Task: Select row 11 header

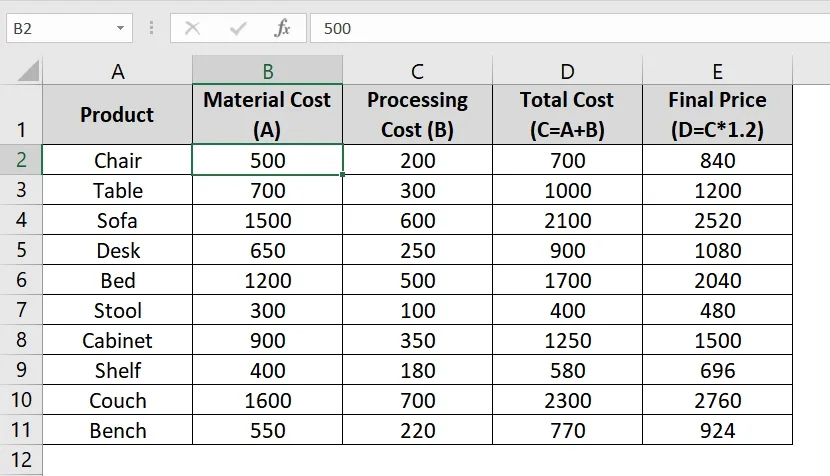Action: click(21, 429)
